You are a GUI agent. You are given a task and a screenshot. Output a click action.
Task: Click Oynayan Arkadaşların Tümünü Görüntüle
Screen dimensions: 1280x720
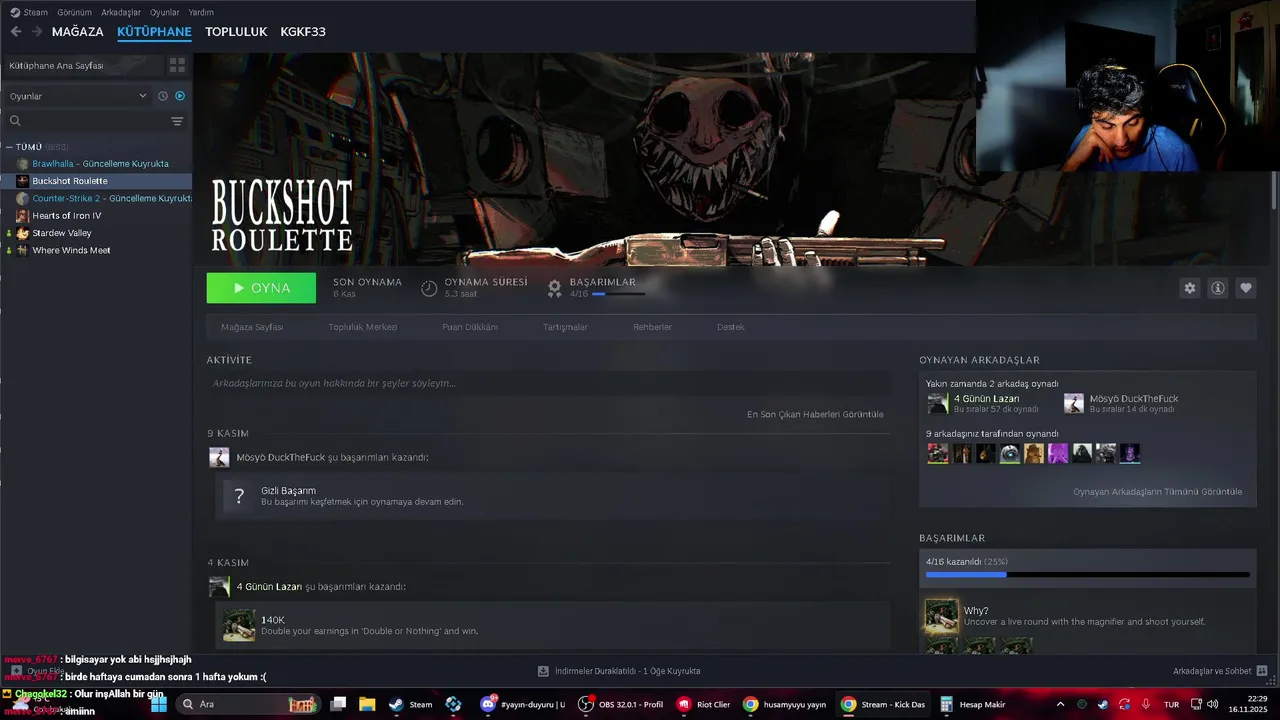(x=1157, y=492)
